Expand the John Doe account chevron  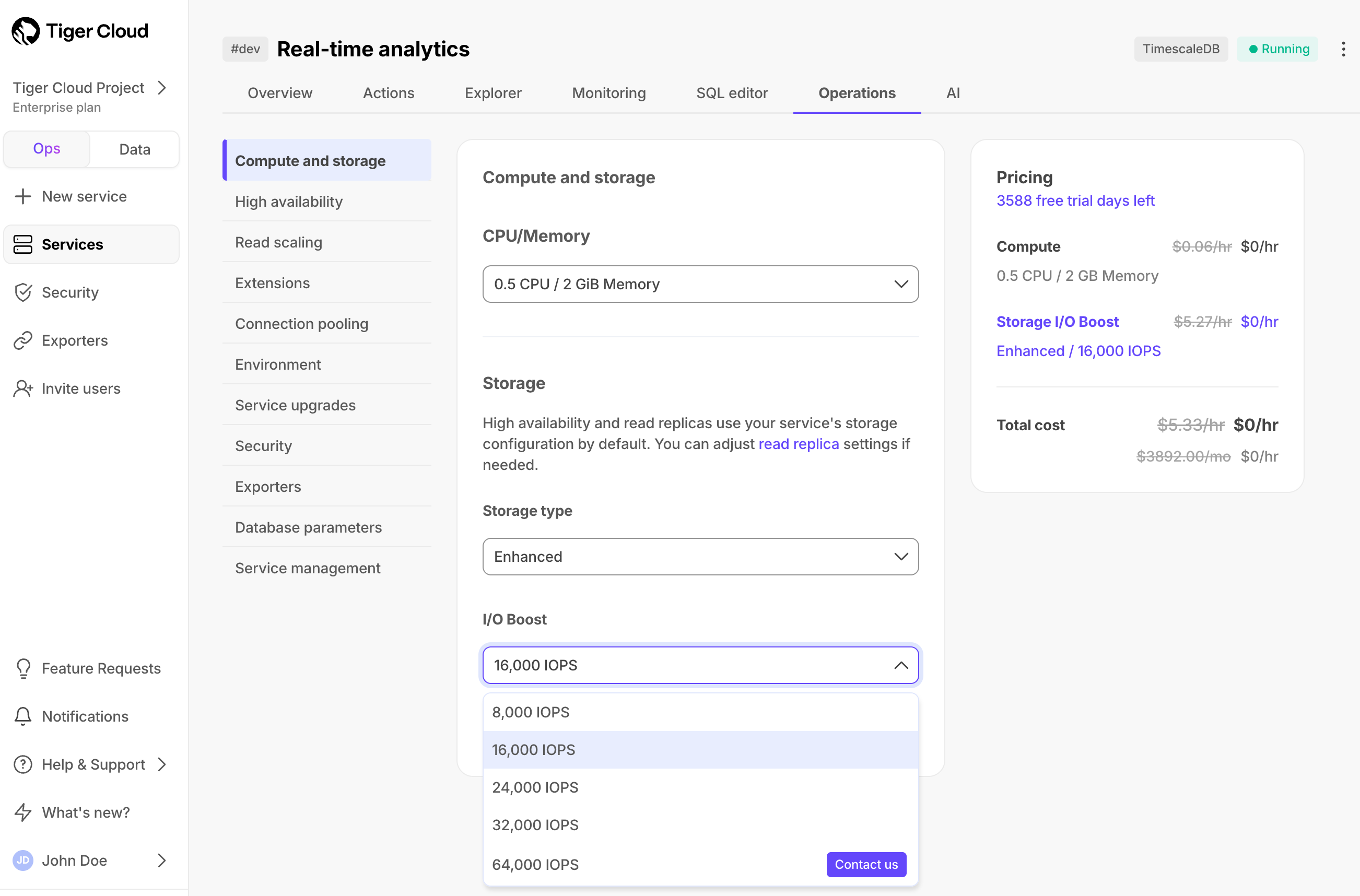click(162, 860)
